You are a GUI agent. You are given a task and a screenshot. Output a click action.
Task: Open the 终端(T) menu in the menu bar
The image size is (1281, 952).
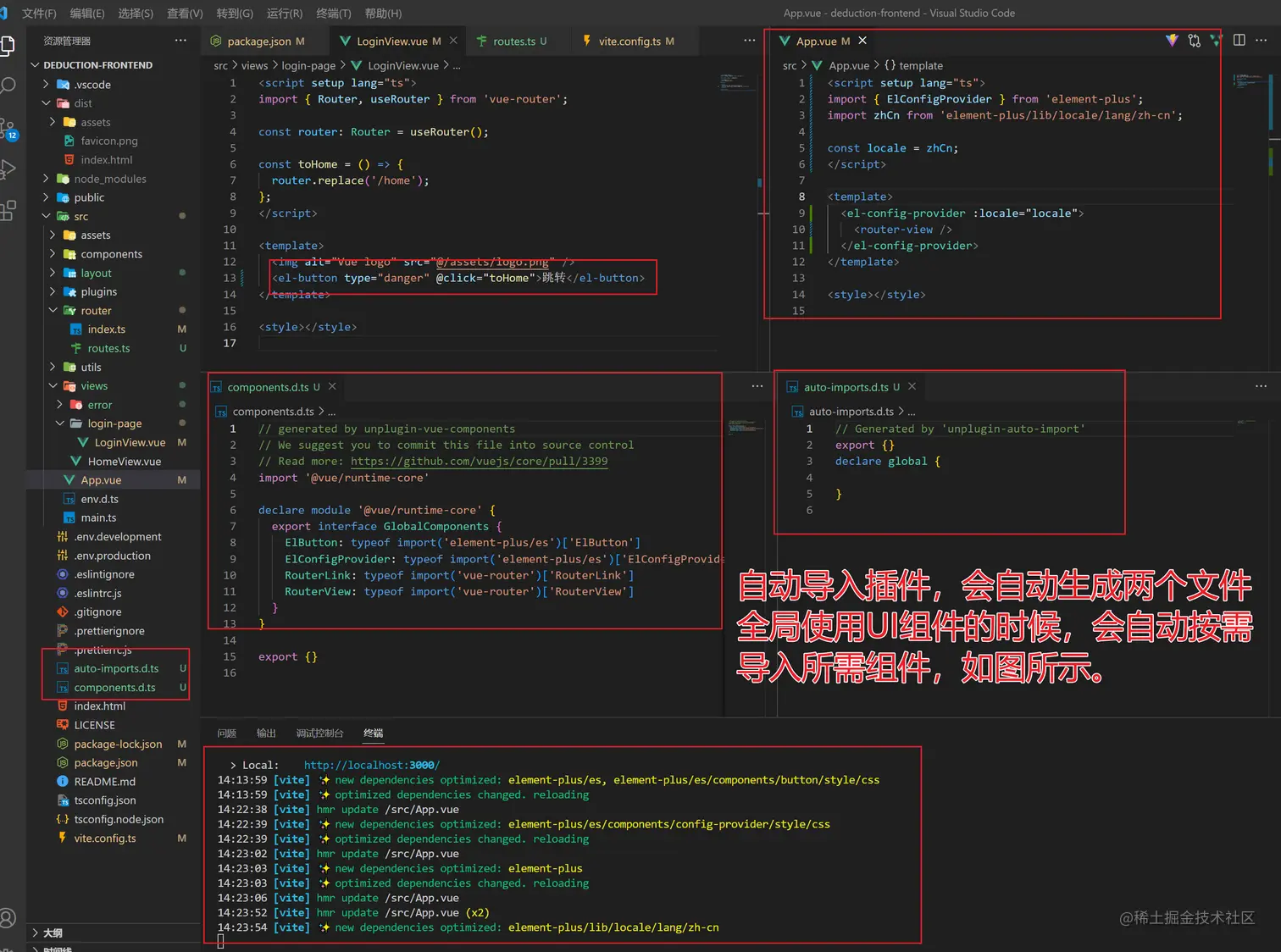tap(334, 13)
